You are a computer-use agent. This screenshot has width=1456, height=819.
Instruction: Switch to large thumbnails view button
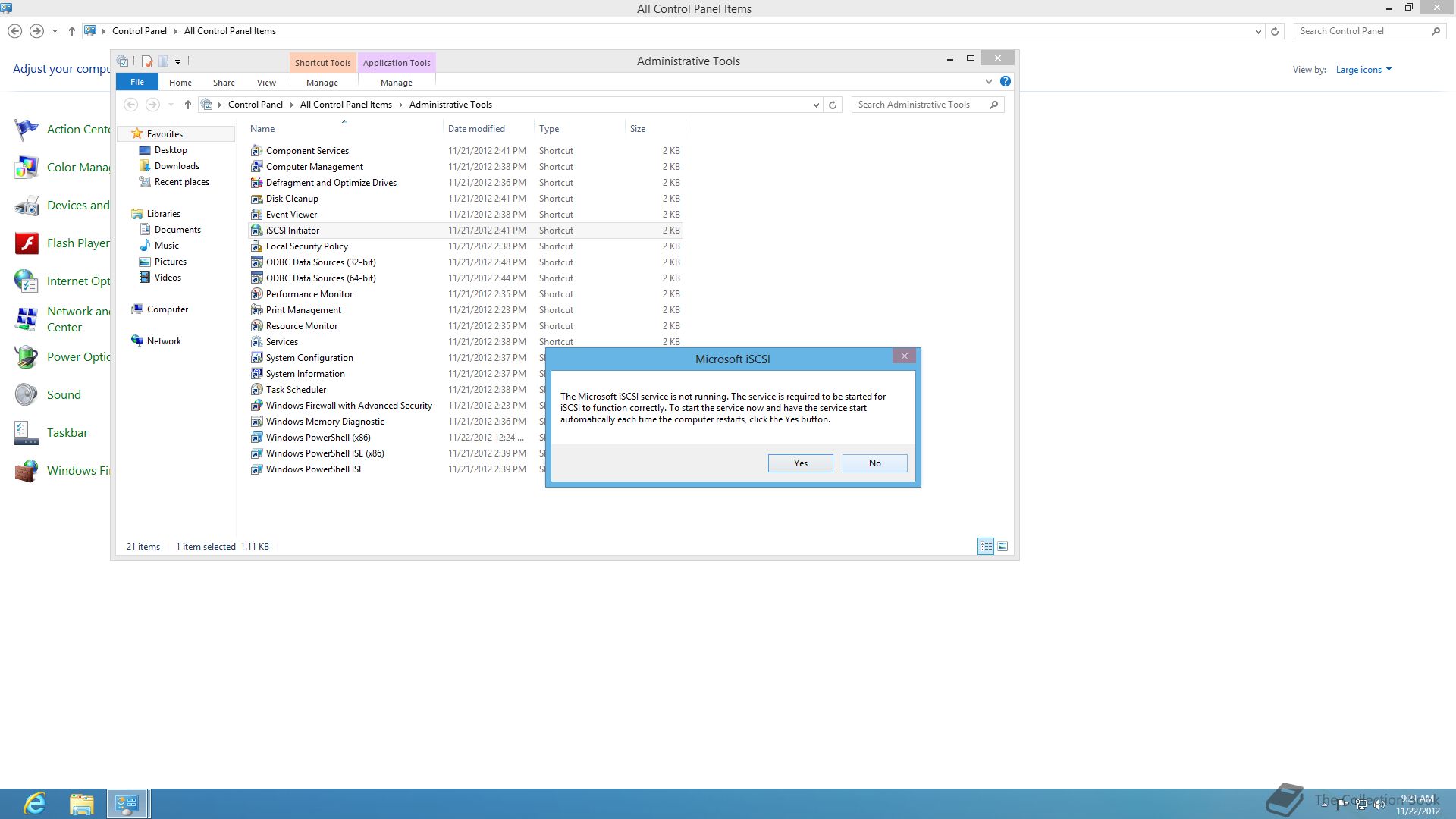coord(1003,546)
